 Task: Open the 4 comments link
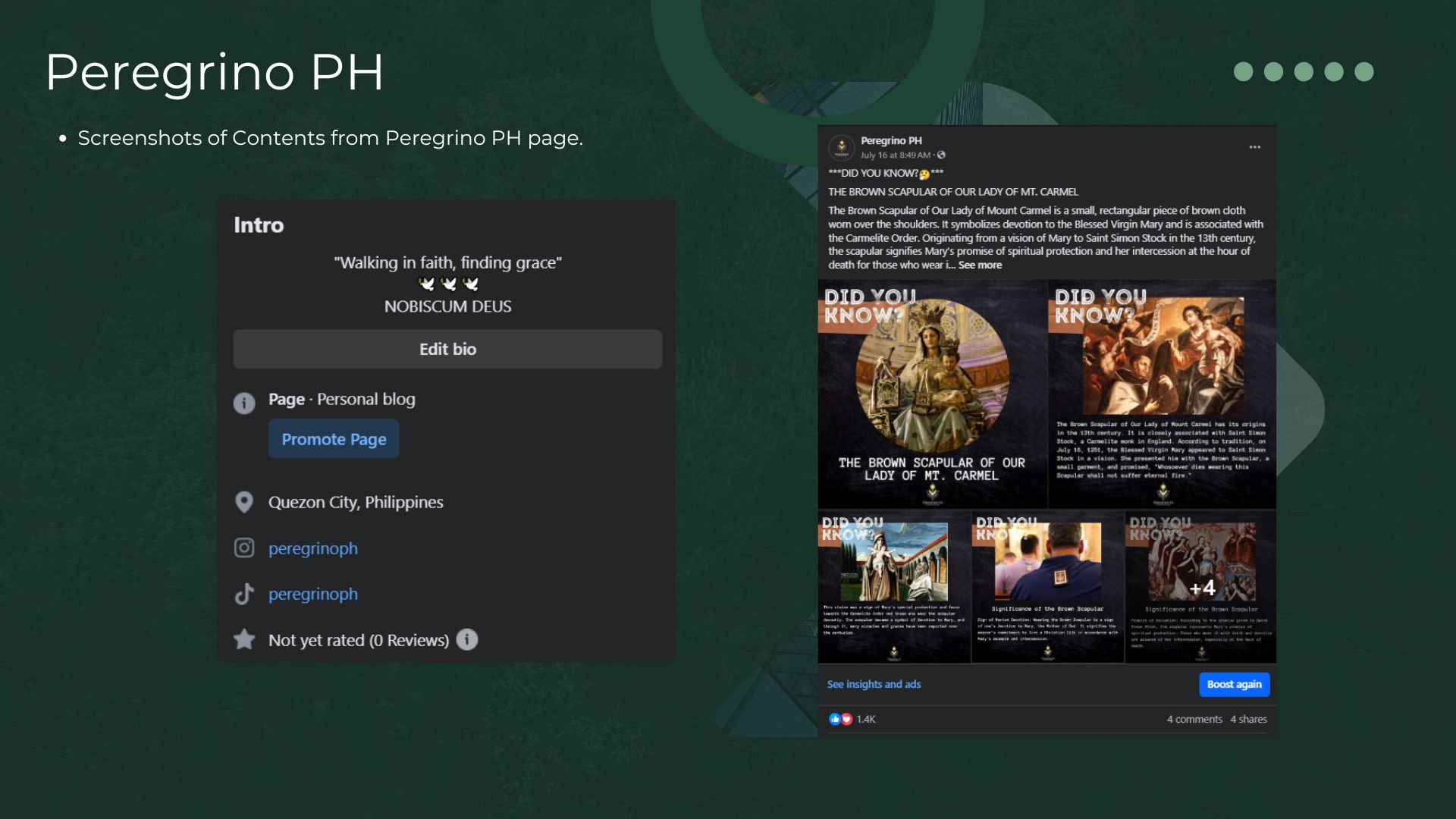point(1194,719)
